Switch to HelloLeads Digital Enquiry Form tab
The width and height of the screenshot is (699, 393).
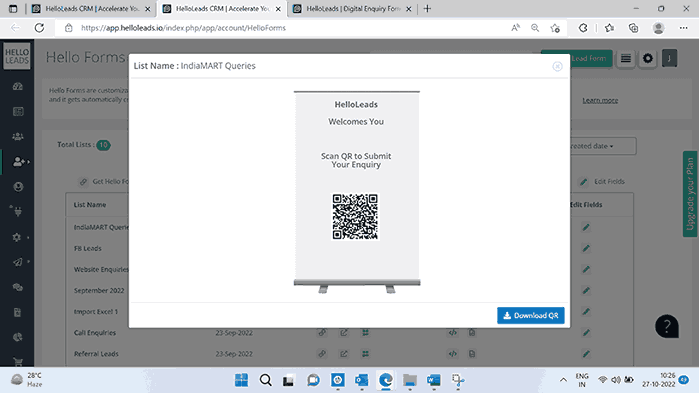(x=352, y=8)
